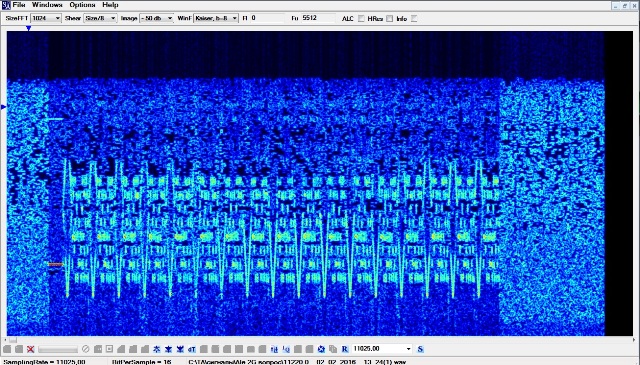Viewport: 640px width, 365px height.
Task: Click the circular blue refresh icon
Action: pyautogui.click(x=321, y=349)
